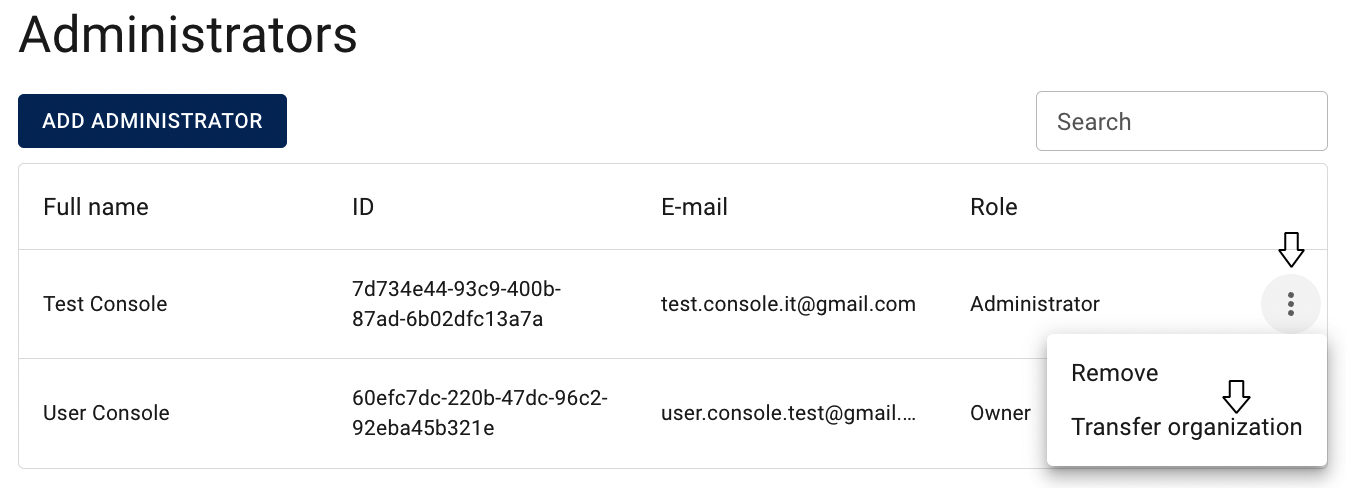Click the Administrator role cell
This screenshot has width=1346, height=488.
tap(1034, 304)
